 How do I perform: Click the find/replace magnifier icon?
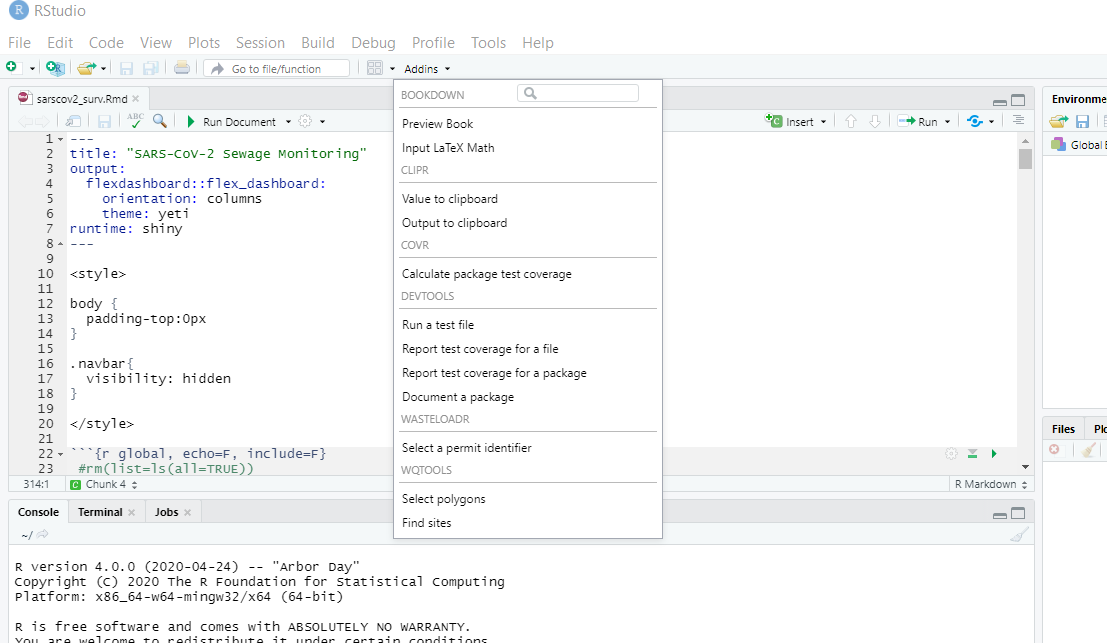coord(160,121)
